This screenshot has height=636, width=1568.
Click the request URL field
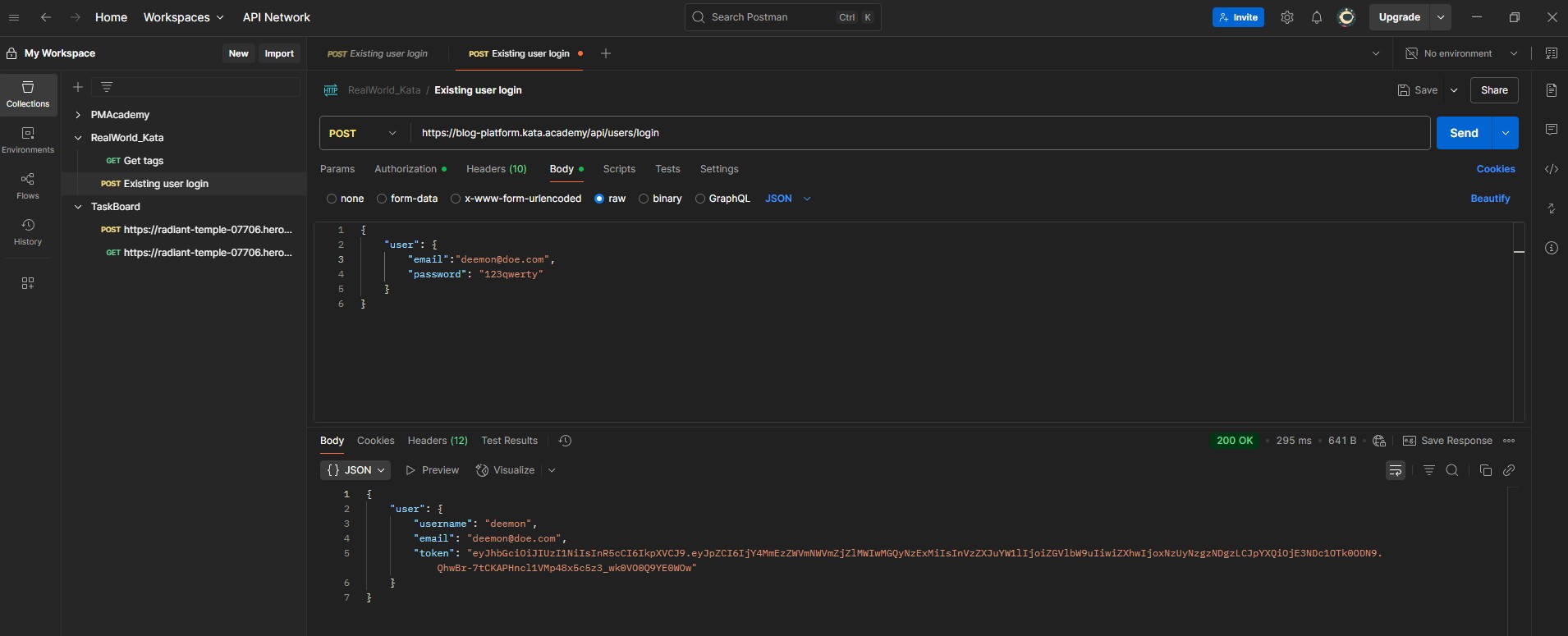[x=921, y=133]
